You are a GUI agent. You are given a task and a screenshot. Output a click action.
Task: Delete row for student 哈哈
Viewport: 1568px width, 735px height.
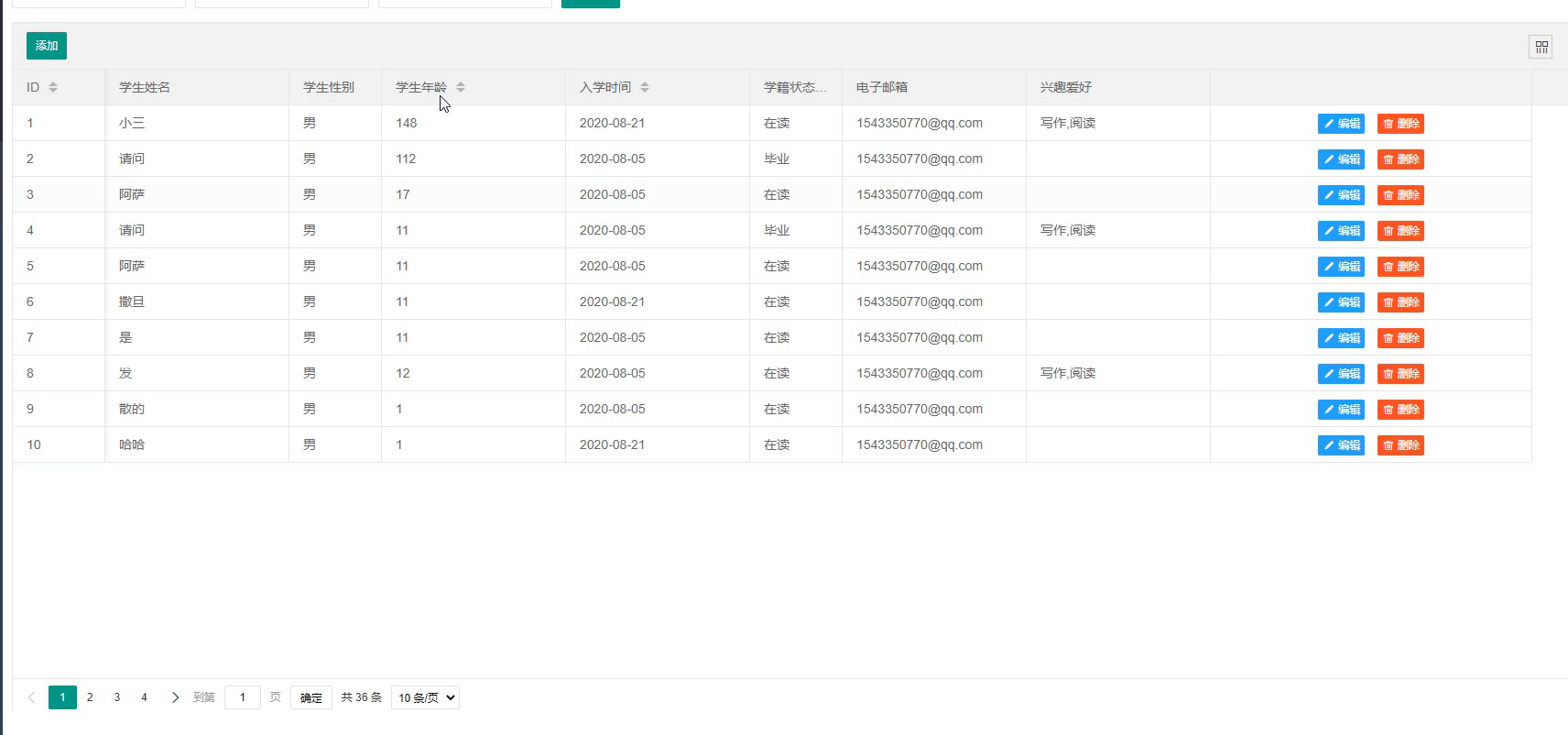click(1400, 445)
